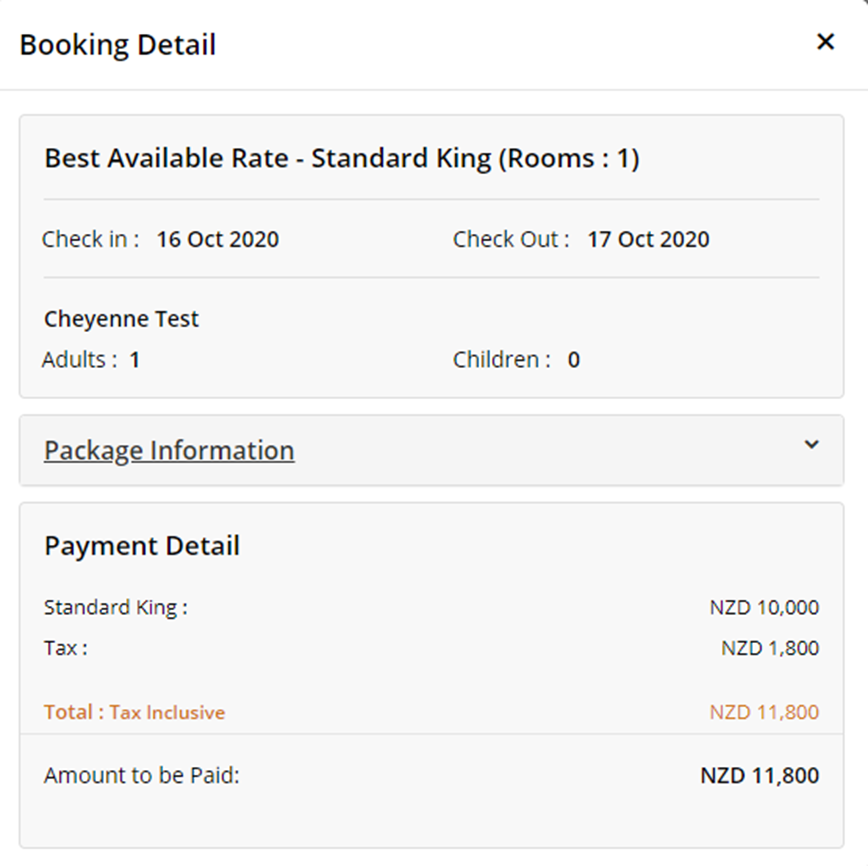This screenshot has width=868, height=866.
Task: Click the check-out date 17 Oct 2020
Action: pyautogui.click(x=648, y=240)
